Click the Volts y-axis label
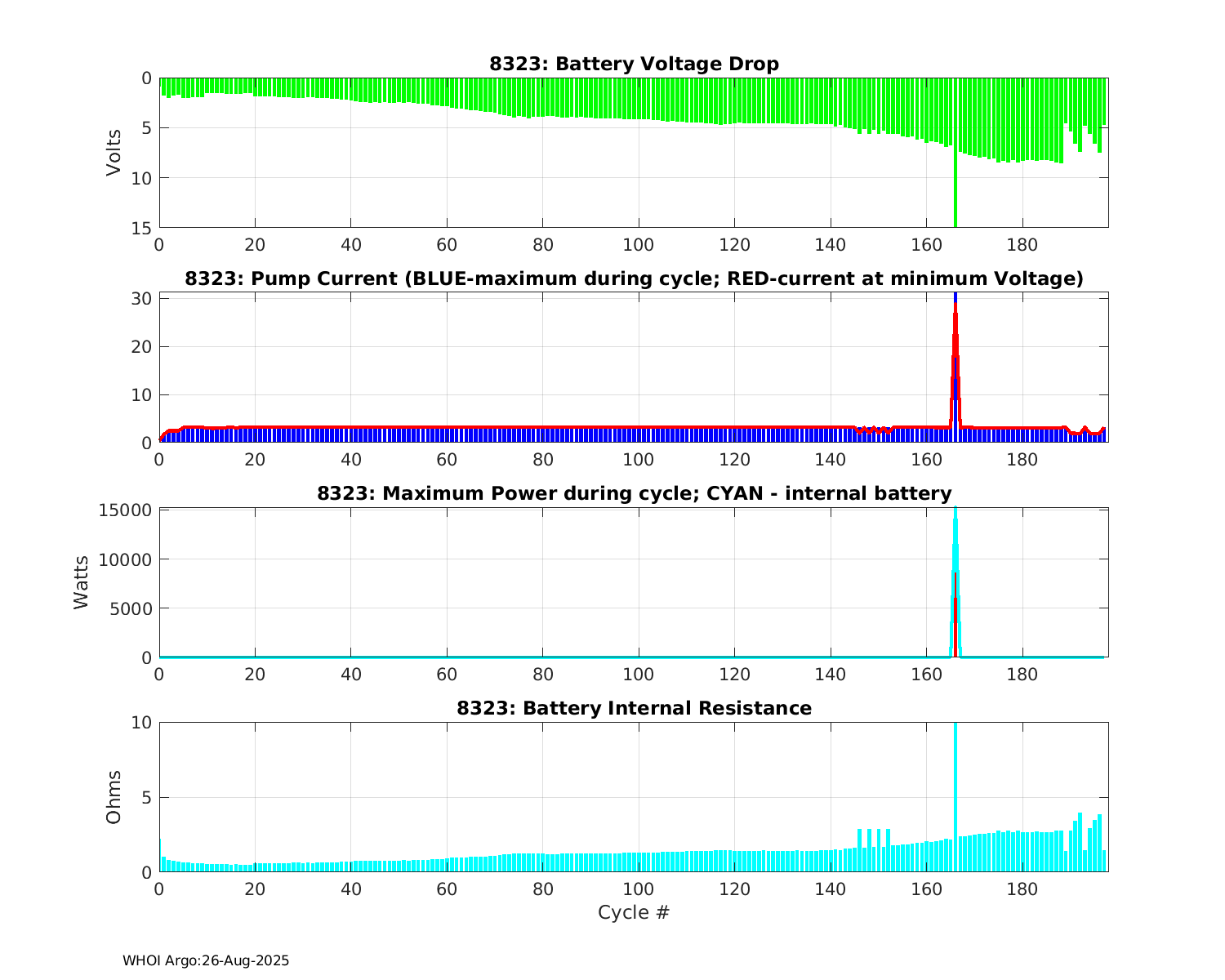The width and height of the screenshot is (1225, 980). (114, 153)
